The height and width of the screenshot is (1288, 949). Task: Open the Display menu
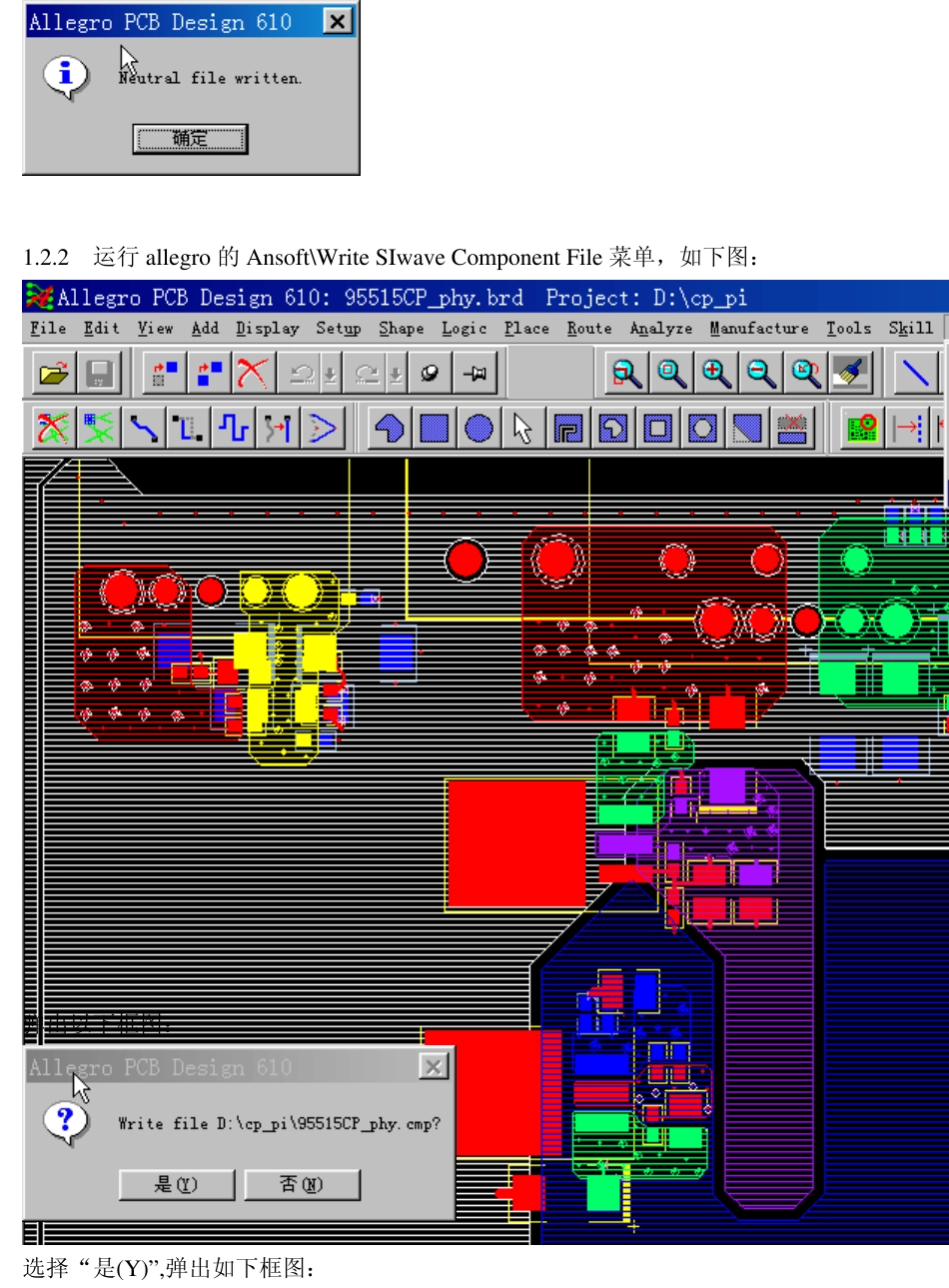(267, 329)
